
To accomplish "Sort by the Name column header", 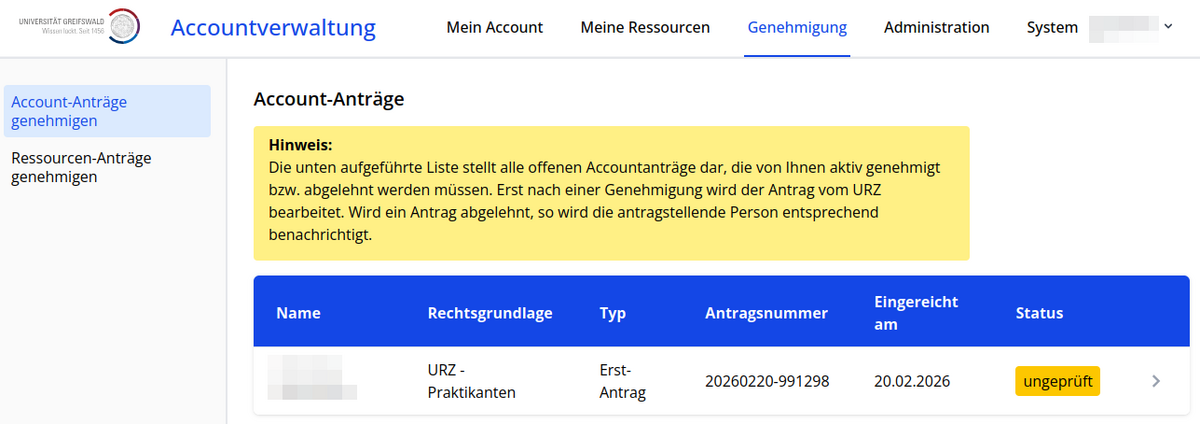I will (x=298, y=313).
